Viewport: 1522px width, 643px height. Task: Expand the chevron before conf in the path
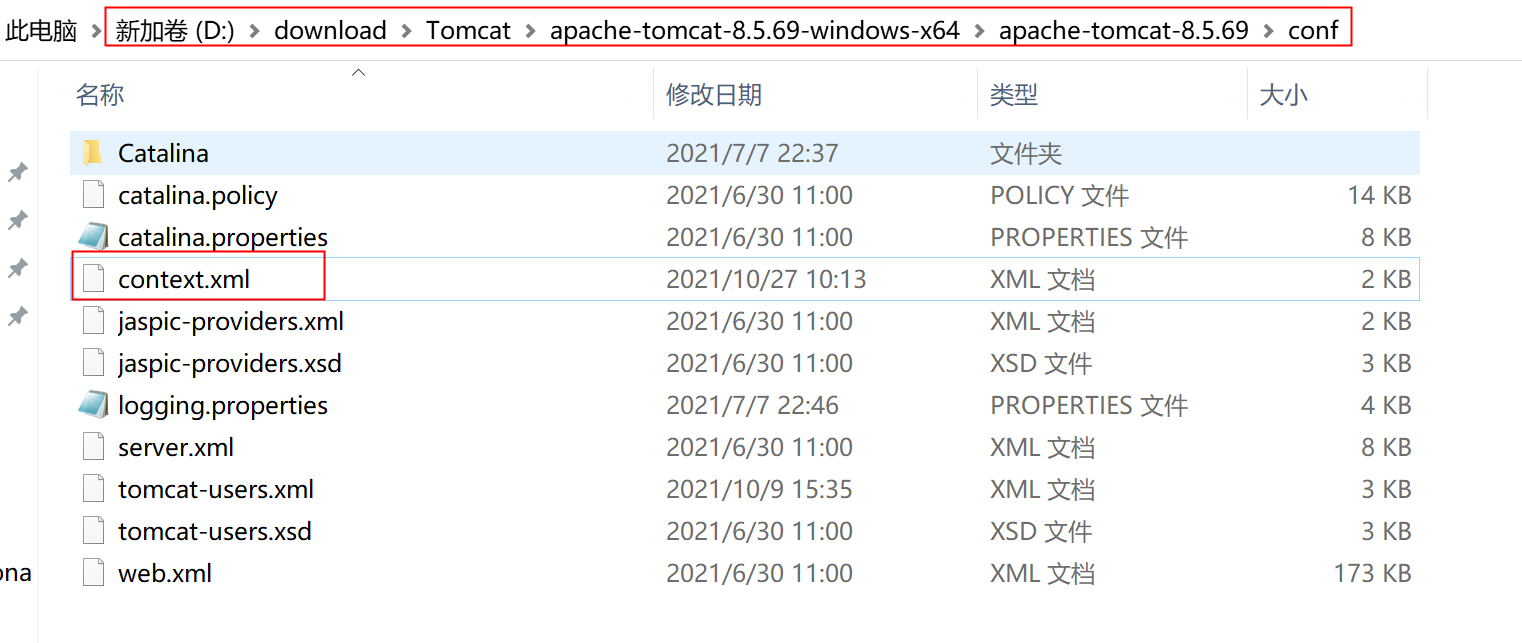(1268, 31)
